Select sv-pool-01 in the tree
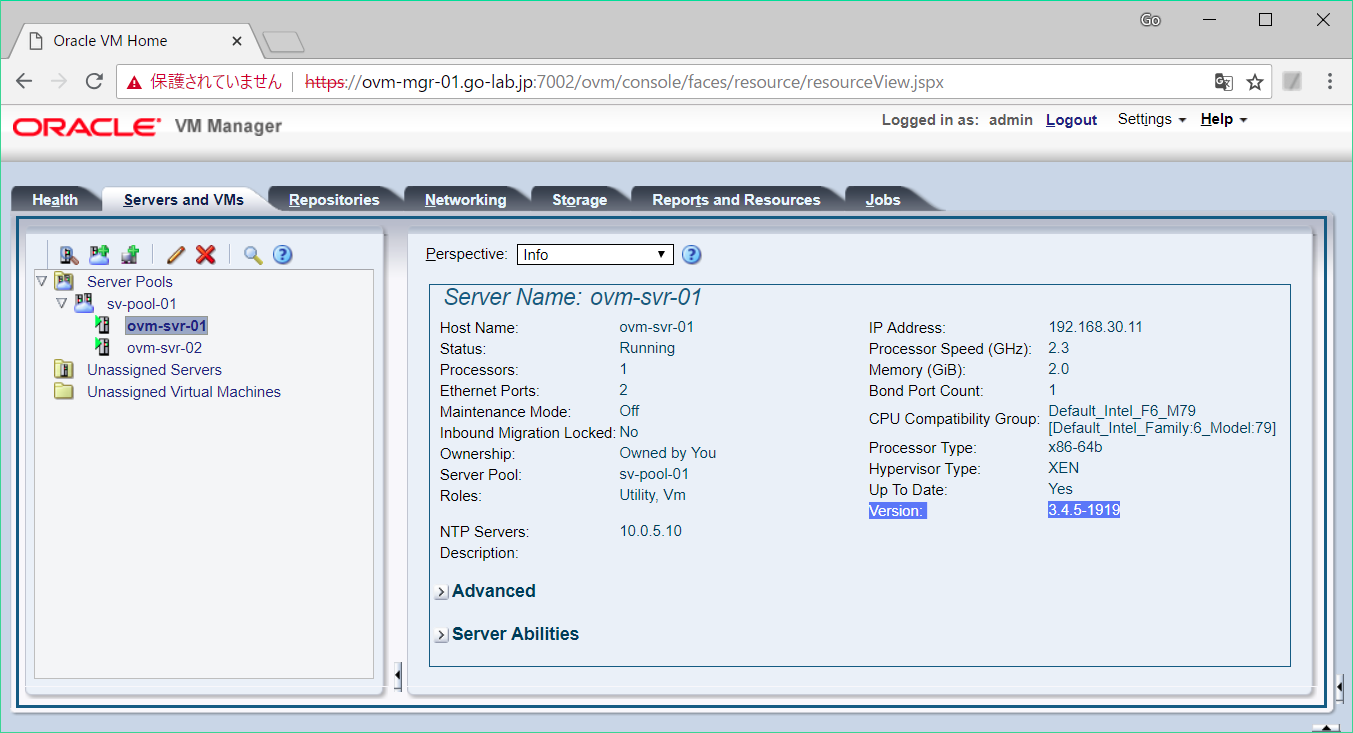This screenshot has height=733, width=1353. pos(142,304)
